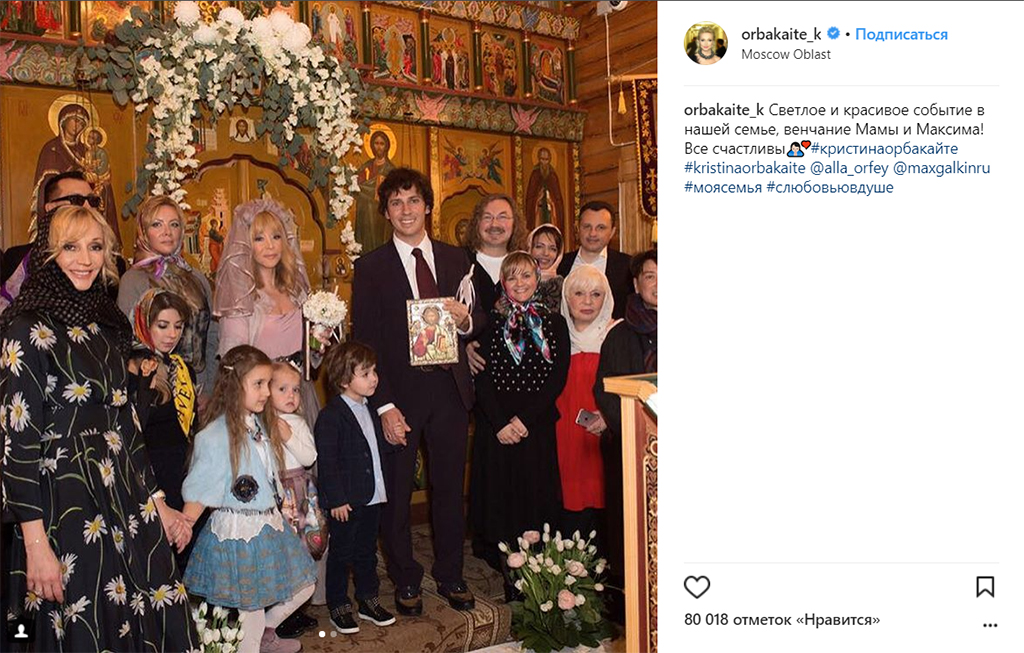Show tagged people icon on photo
This screenshot has width=1024, height=653.
tap(22, 630)
